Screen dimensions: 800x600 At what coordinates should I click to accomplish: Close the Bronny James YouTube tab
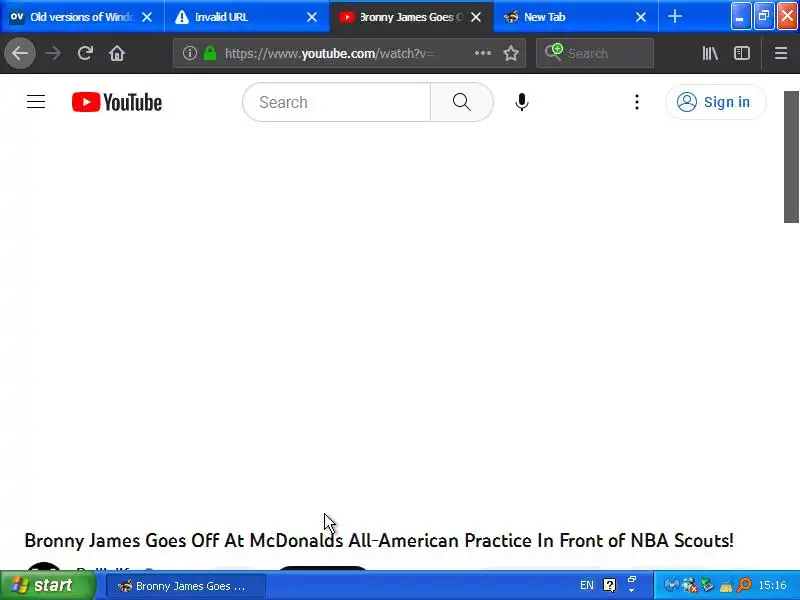coord(476,17)
